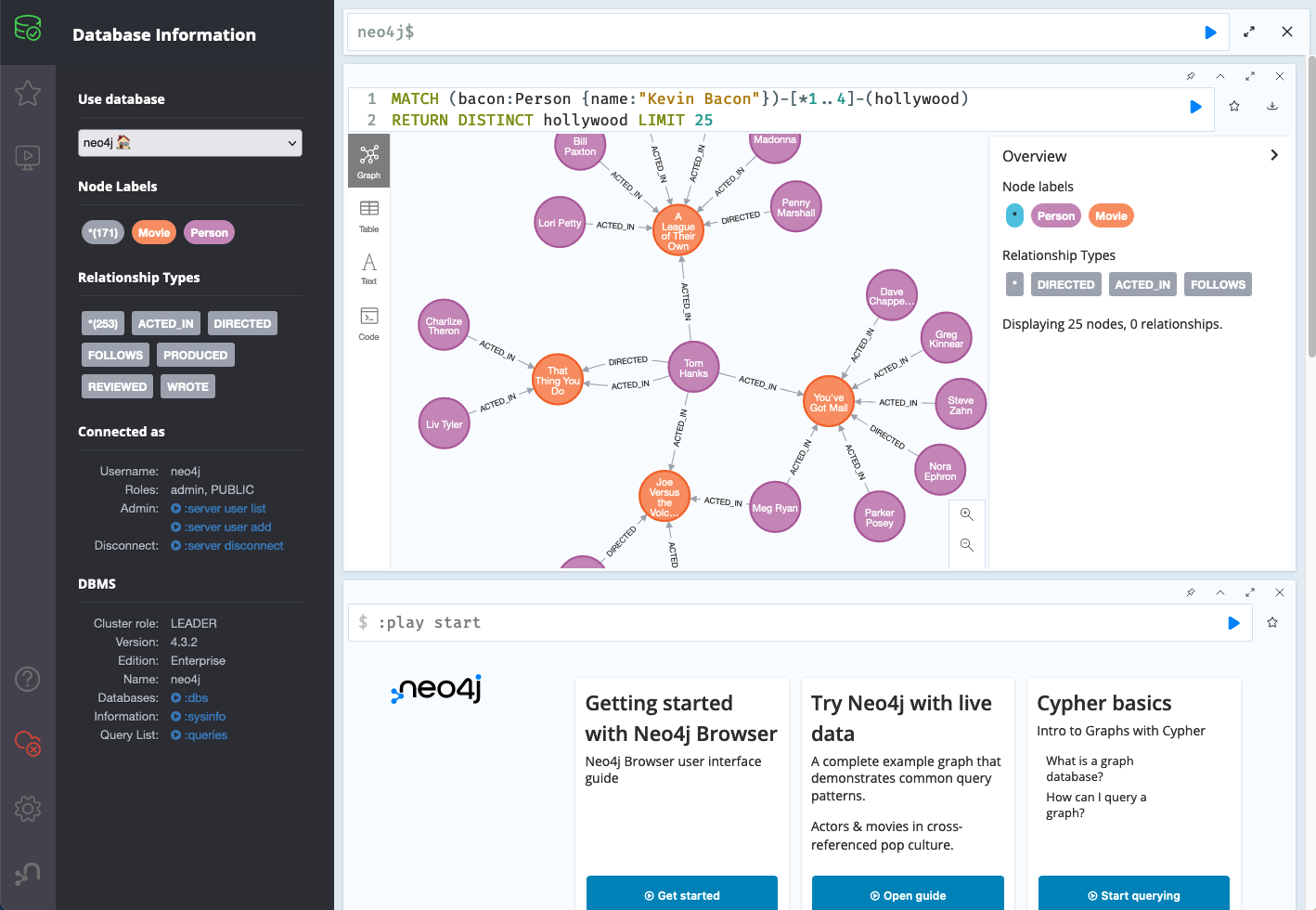Click the :server disconnect link
Image resolution: width=1316 pixels, height=910 pixels.
pyautogui.click(x=227, y=546)
